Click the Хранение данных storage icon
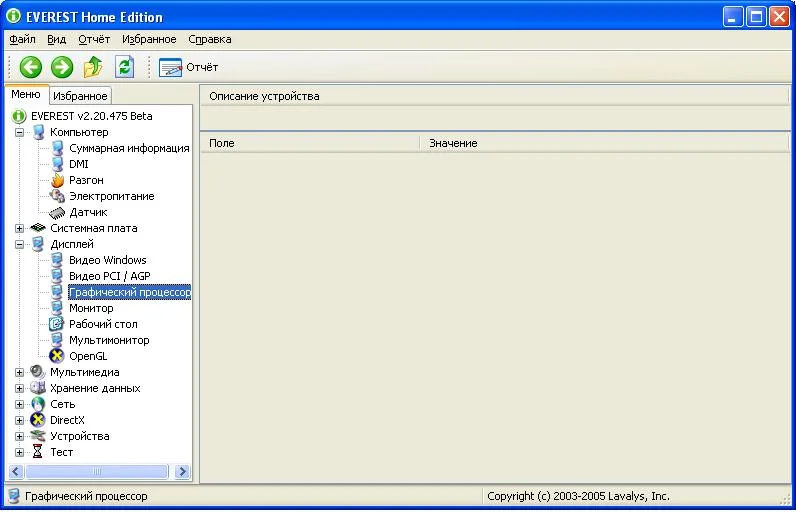 [x=38, y=388]
